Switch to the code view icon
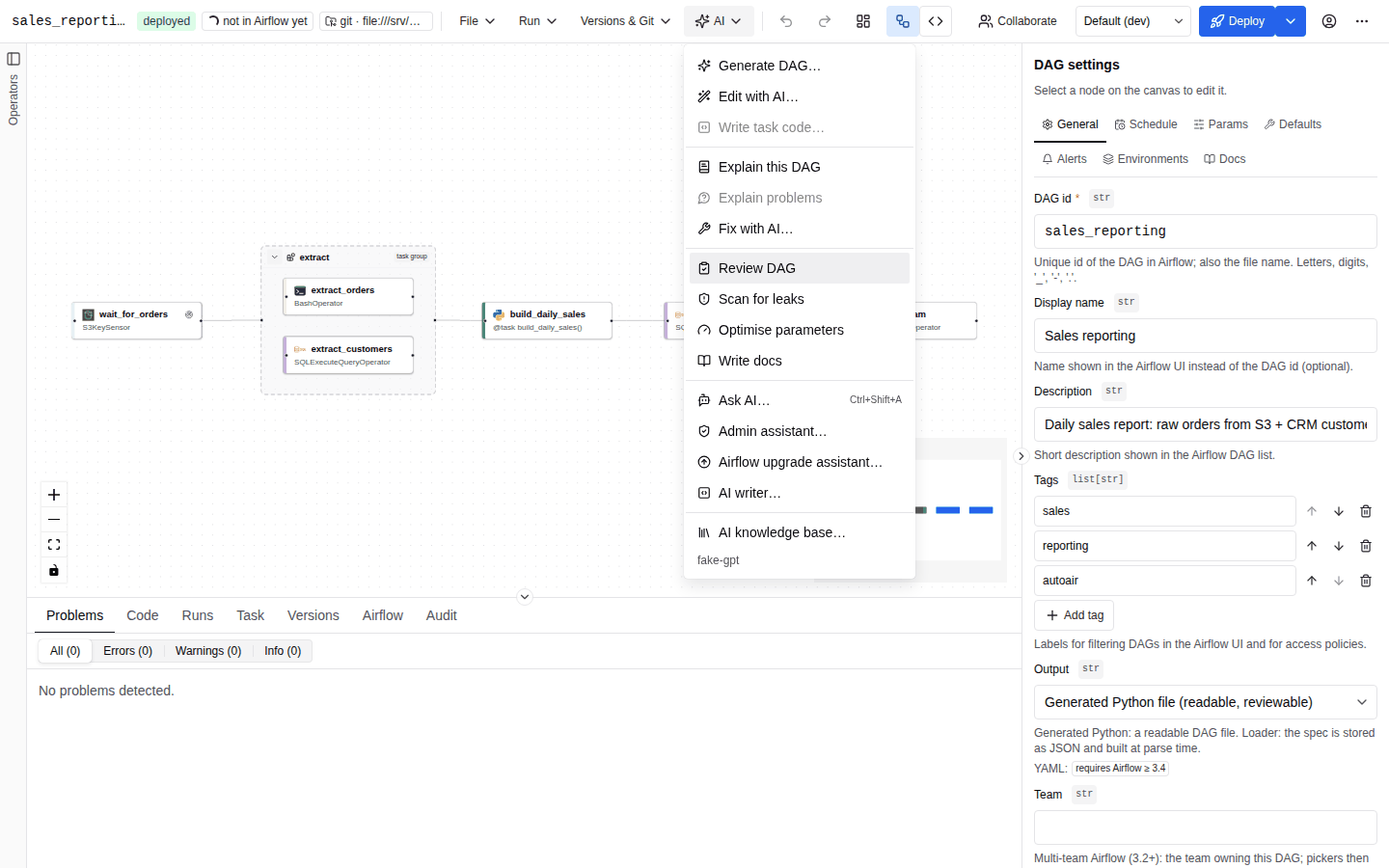This screenshot has height=868, width=1389. click(x=936, y=21)
